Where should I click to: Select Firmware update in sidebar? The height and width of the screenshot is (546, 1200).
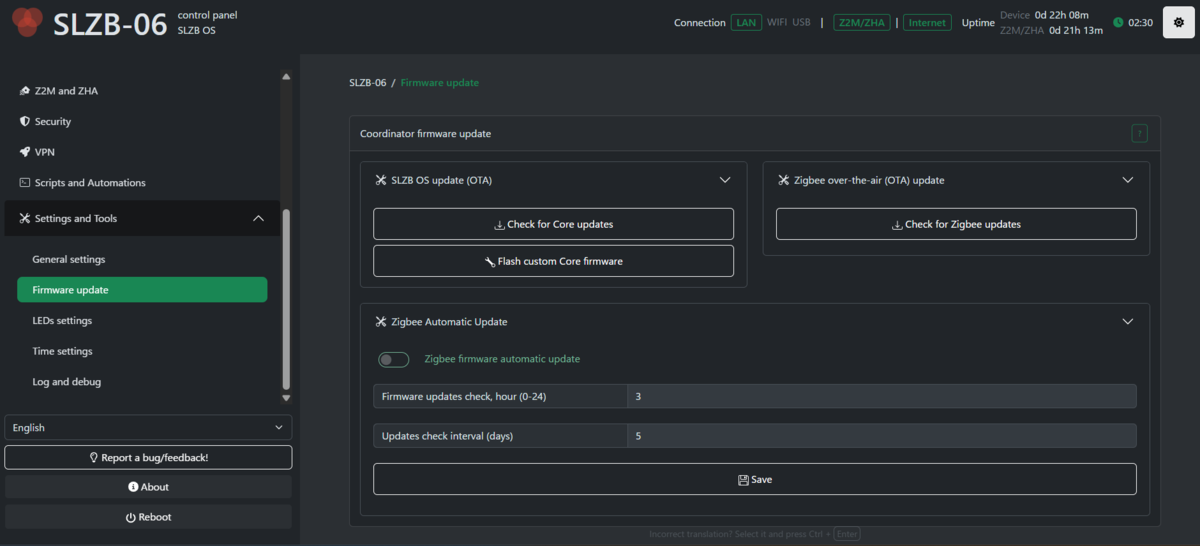[142, 290]
